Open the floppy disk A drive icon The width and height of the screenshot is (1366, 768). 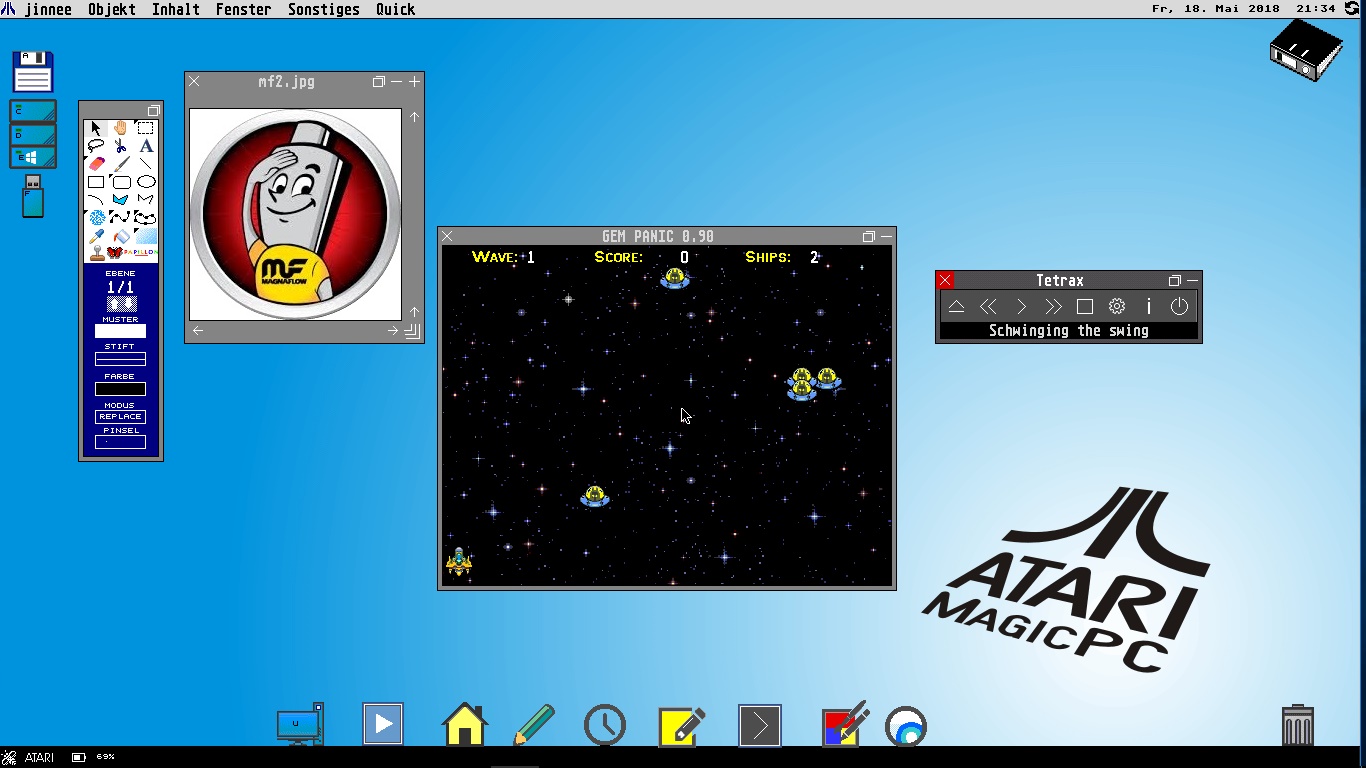click(33, 72)
